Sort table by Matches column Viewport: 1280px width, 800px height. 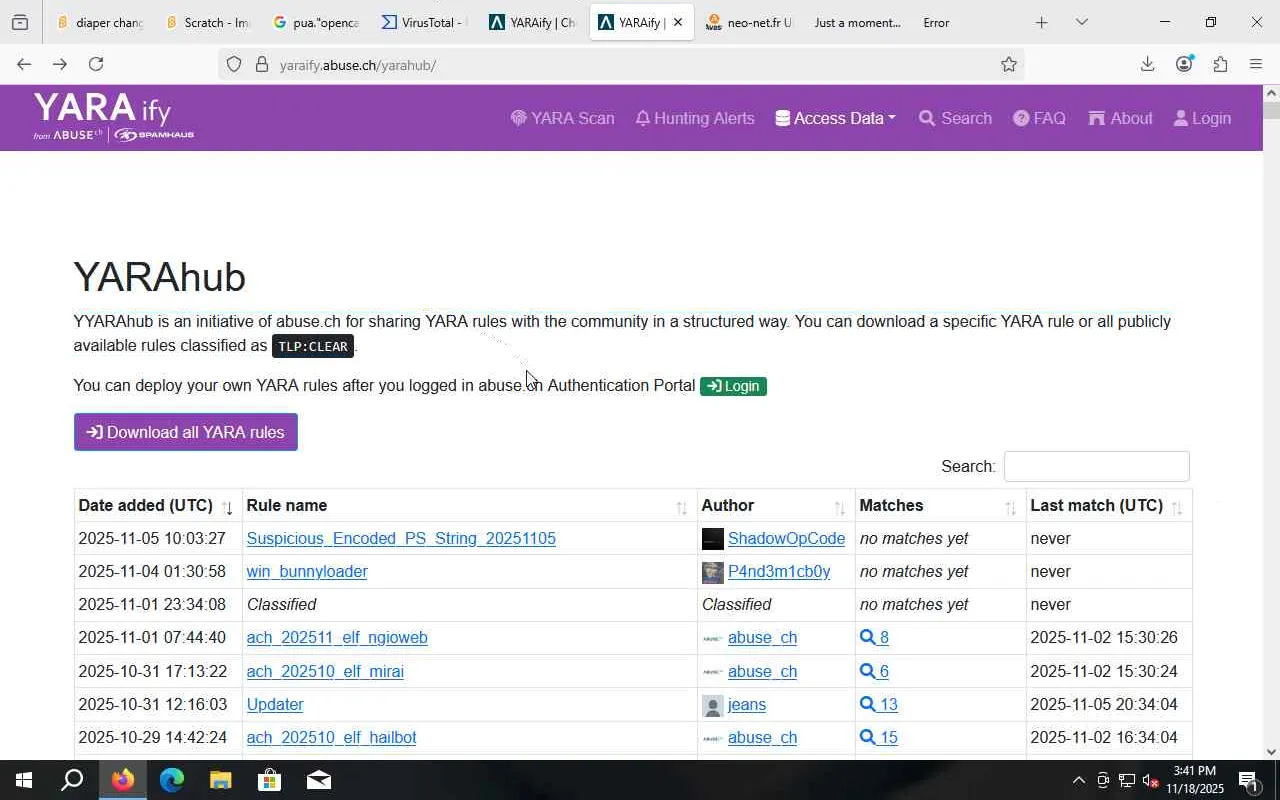pos(940,506)
